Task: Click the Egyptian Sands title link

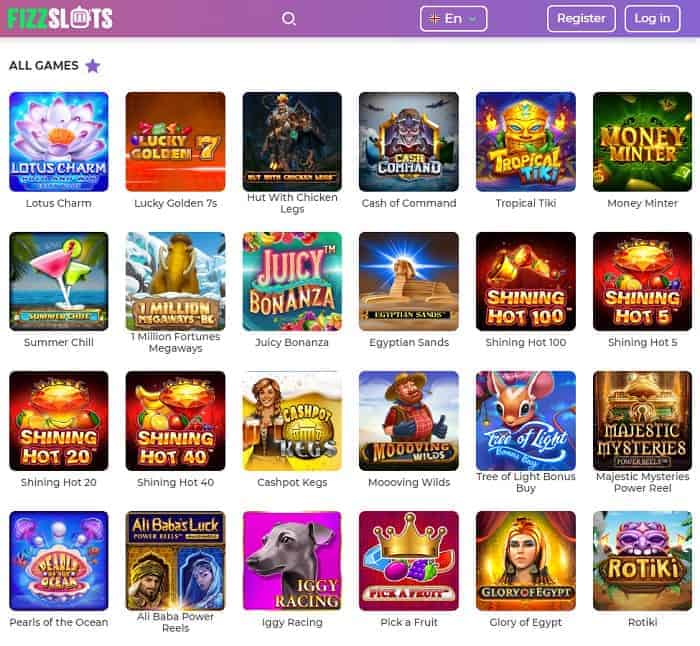Action: click(409, 342)
